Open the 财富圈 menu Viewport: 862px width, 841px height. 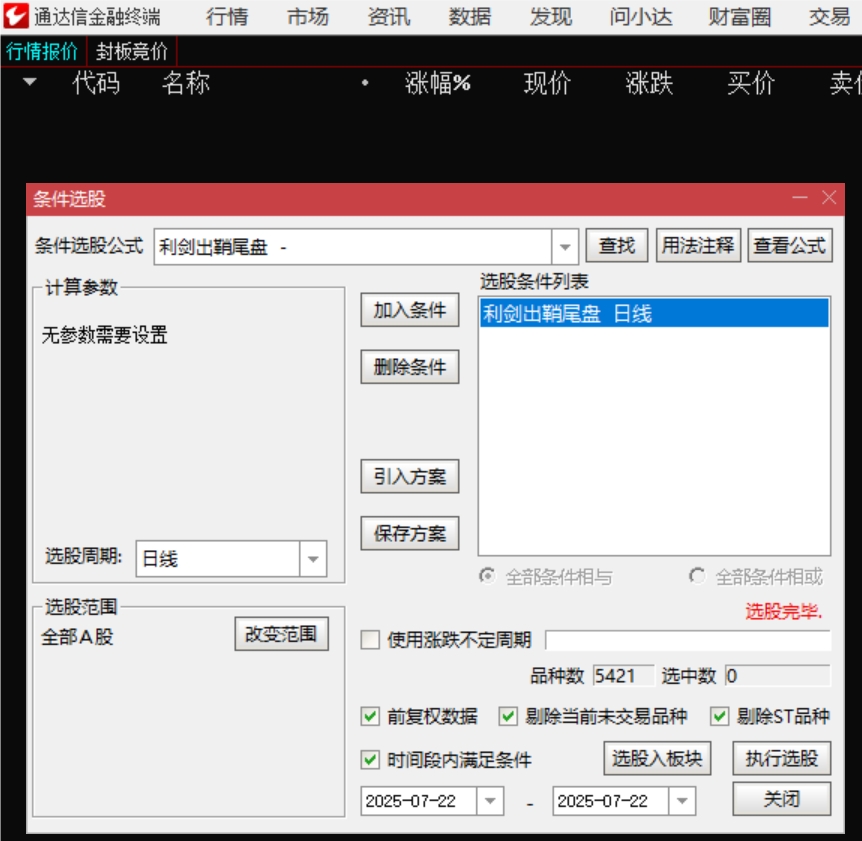pyautogui.click(x=739, y=16)
